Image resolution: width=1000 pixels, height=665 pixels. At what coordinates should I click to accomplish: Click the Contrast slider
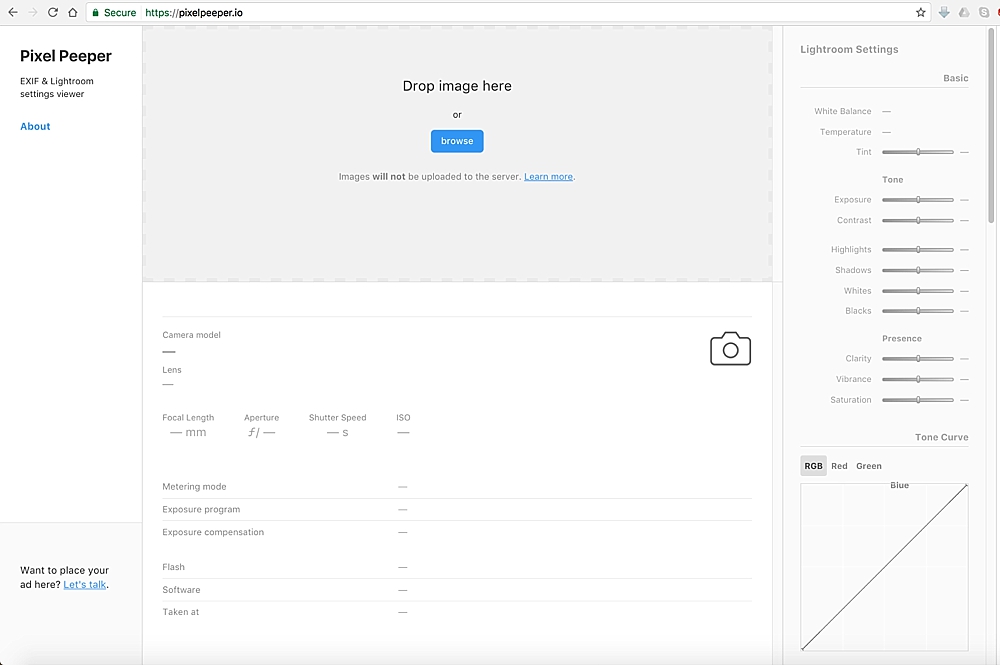[918, 221]
